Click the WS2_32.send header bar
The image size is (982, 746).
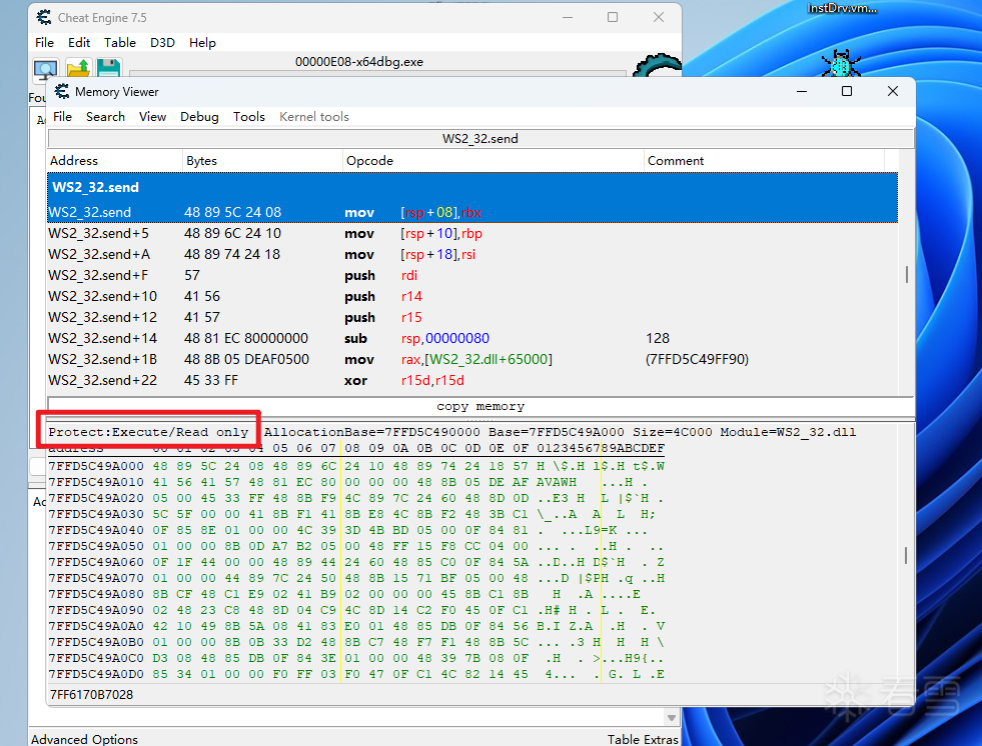[x=480, y=138]
